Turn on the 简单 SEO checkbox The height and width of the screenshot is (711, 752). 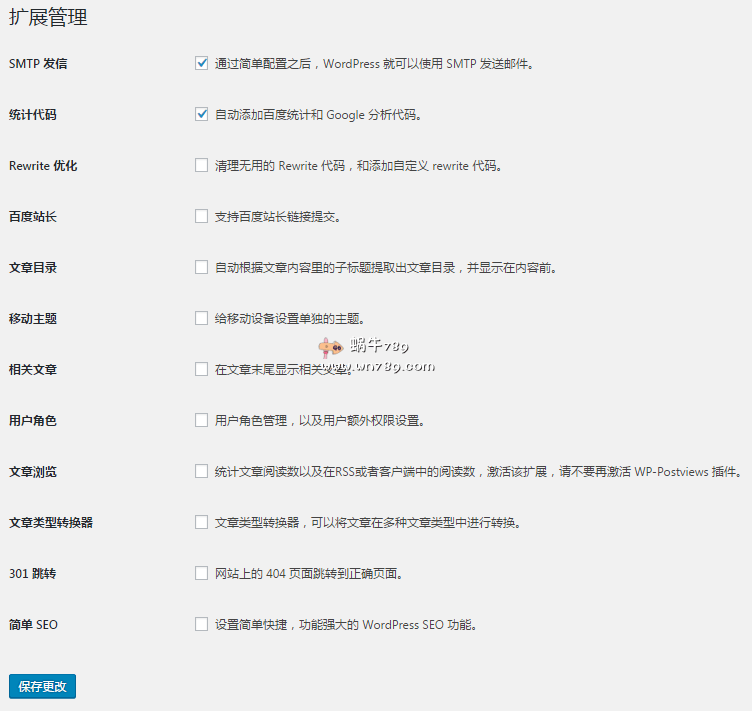coord(202,624)
